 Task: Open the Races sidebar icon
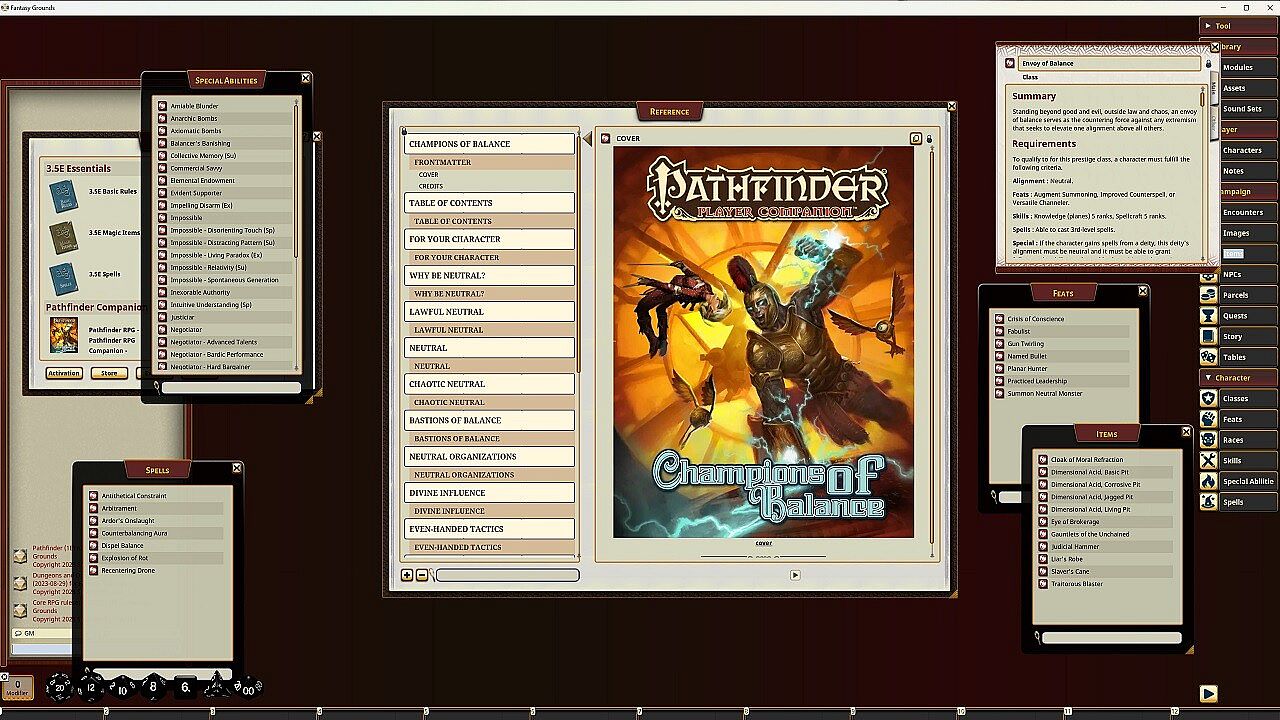coord(1208,440)
